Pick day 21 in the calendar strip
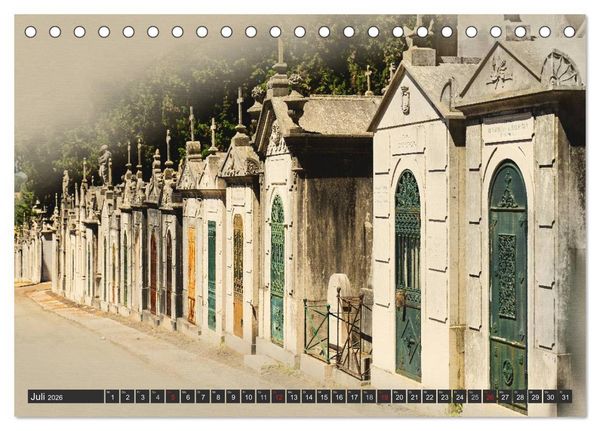 [x=414, y=397]
